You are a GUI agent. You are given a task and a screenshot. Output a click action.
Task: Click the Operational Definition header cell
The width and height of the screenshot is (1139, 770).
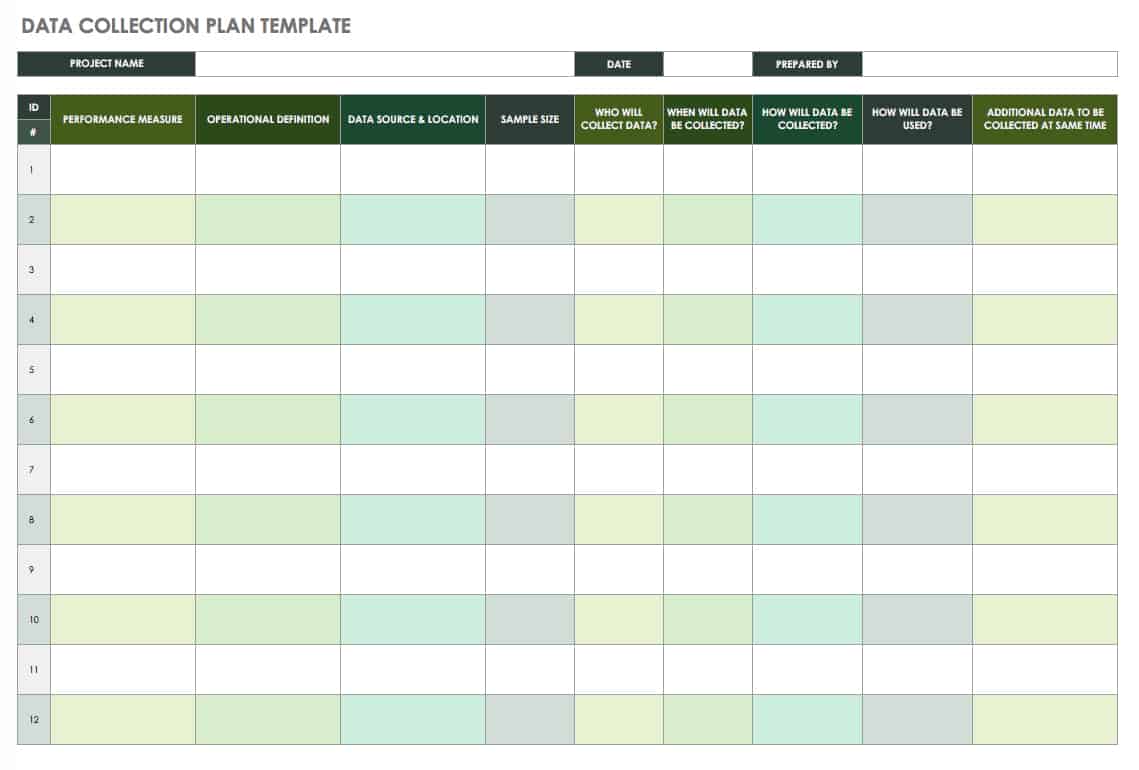tap(268, 119)
